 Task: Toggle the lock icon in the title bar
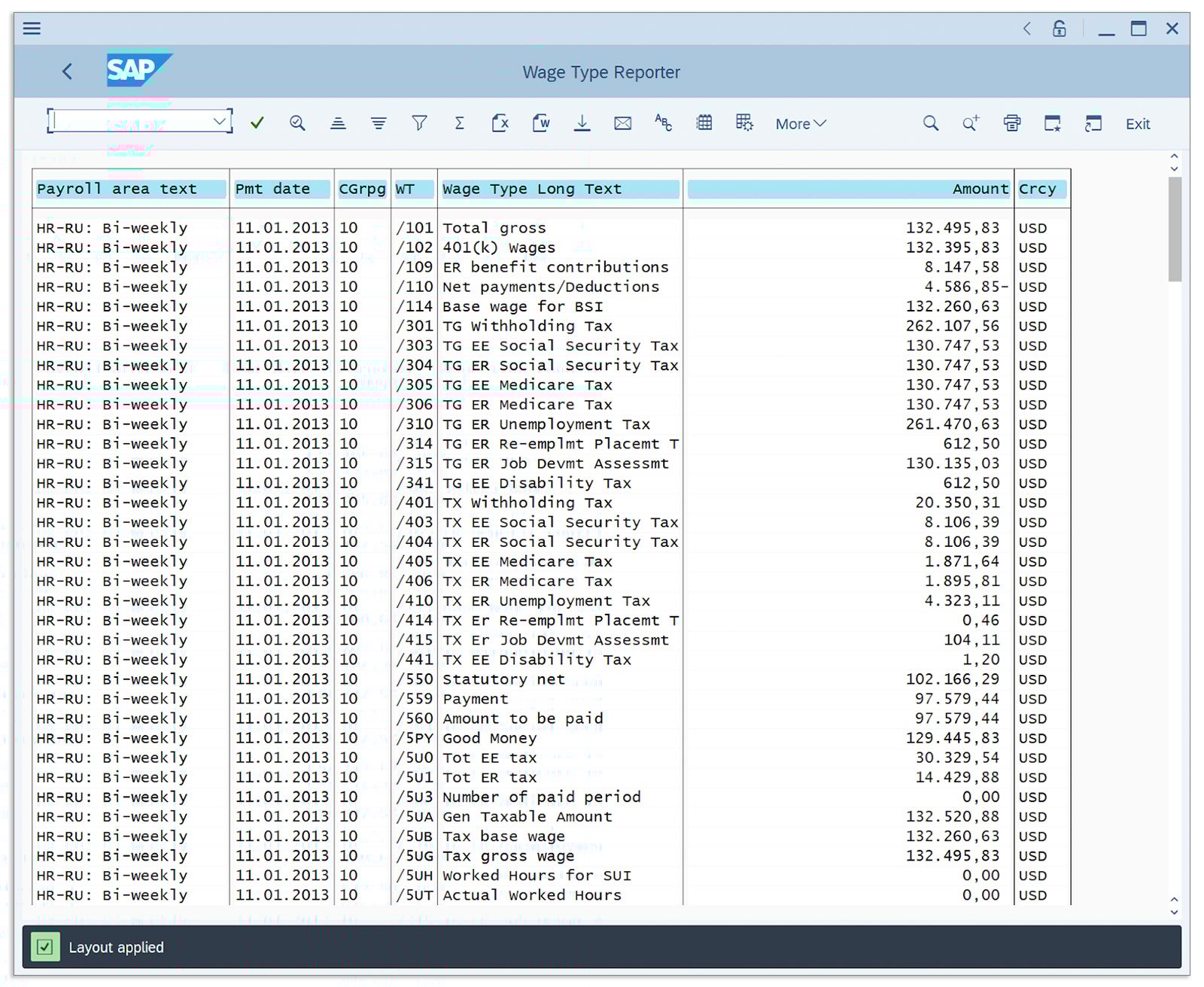[x=1060, y=29]
